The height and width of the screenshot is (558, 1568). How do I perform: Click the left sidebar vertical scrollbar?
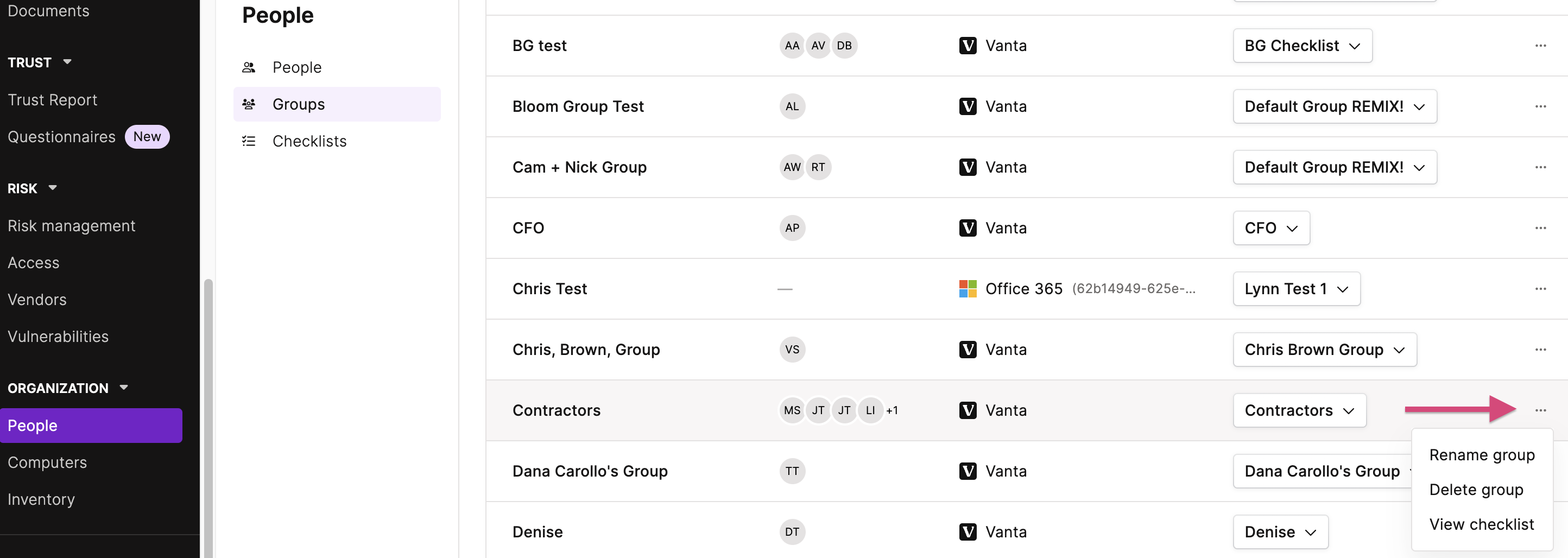208,418
